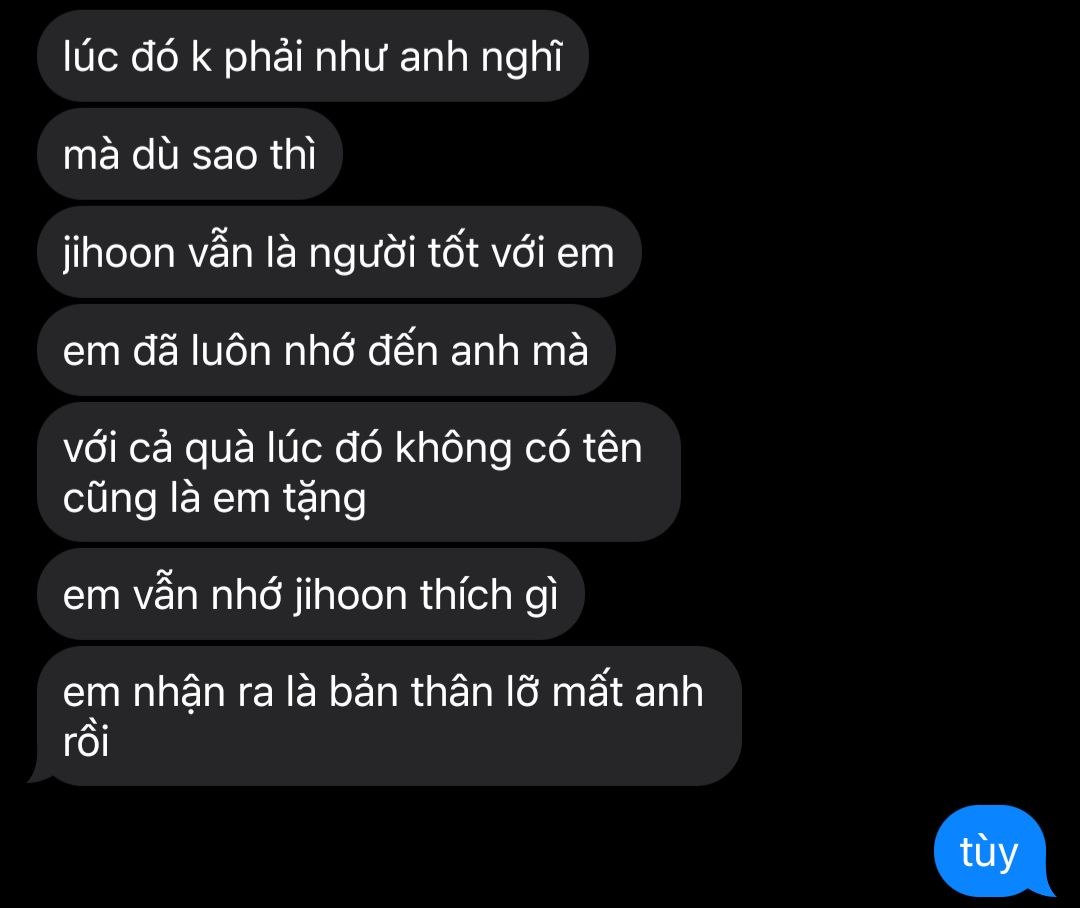Select the message 'lúc đó k phải như anh nghĩ'
Screen dimensions: 1080x908
click(313, 56)
